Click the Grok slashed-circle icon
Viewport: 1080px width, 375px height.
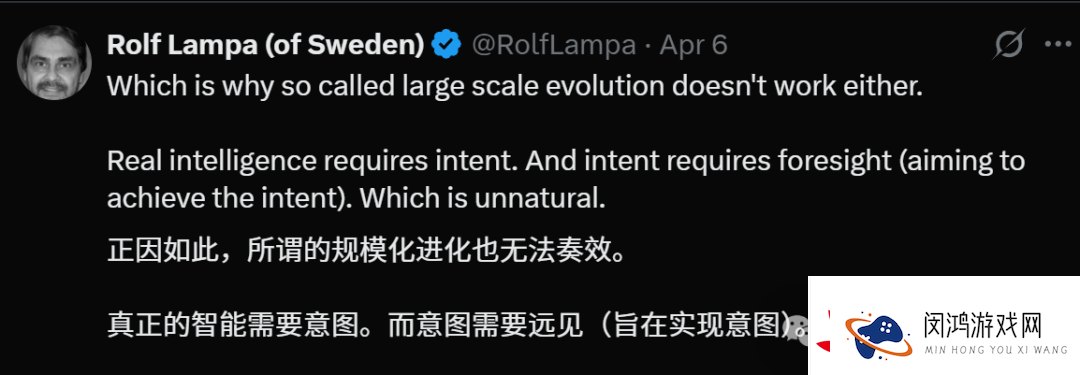click(1010, 45)
